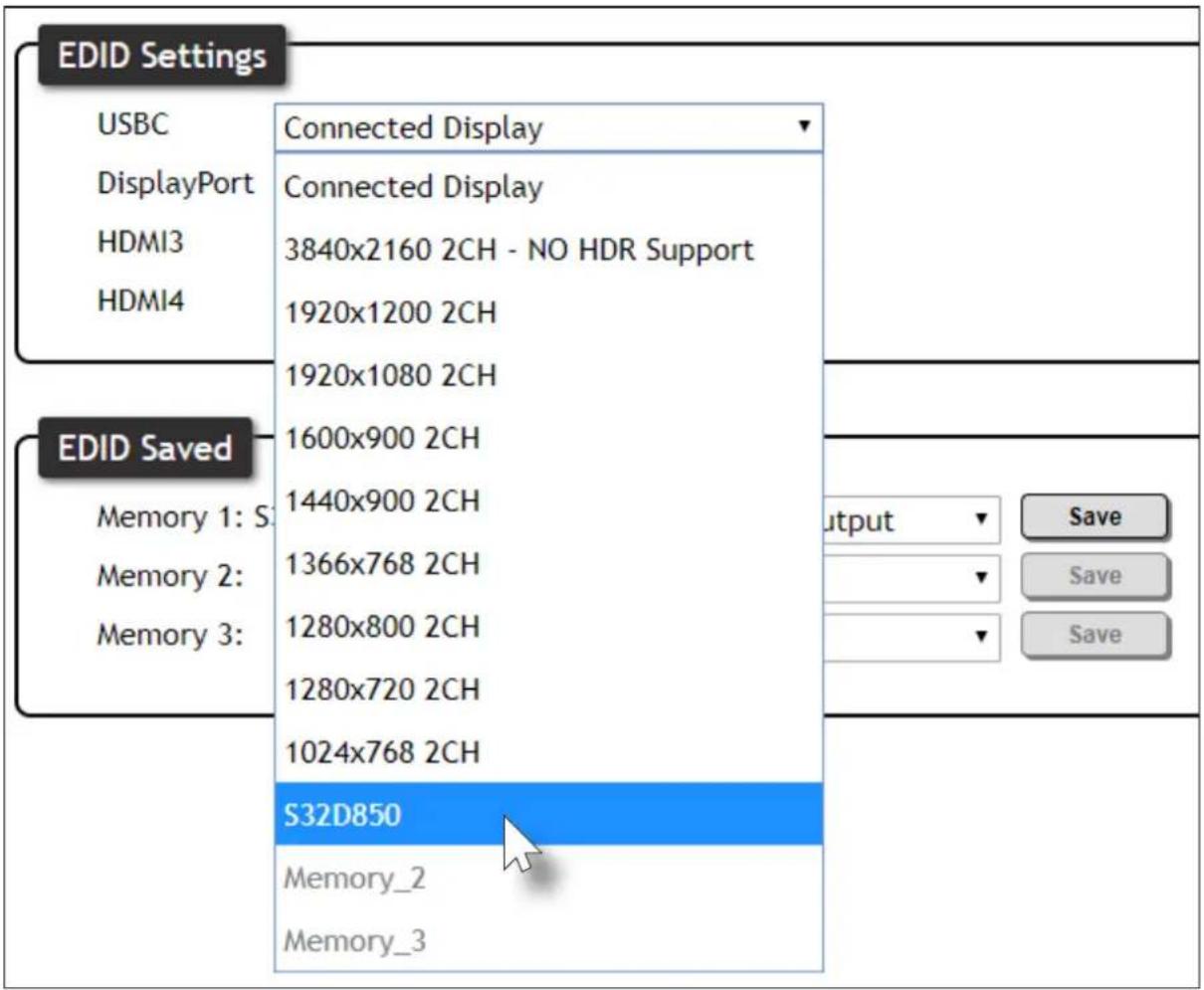Choose 1024x768 2CH option
Screen dimensions: 1204x990
[548, 751]
